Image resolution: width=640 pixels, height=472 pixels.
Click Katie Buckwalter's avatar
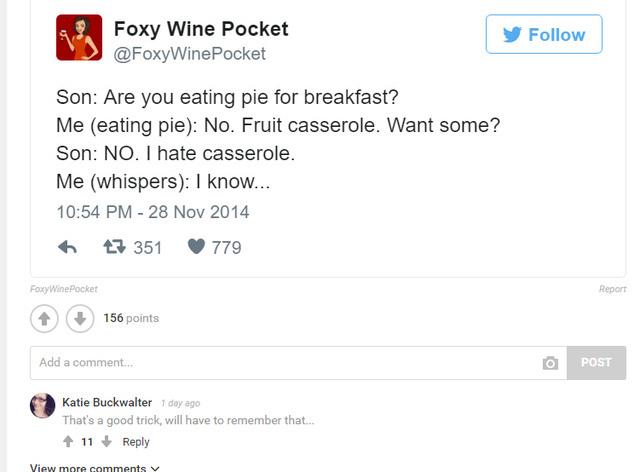click(x=43, y=405)
